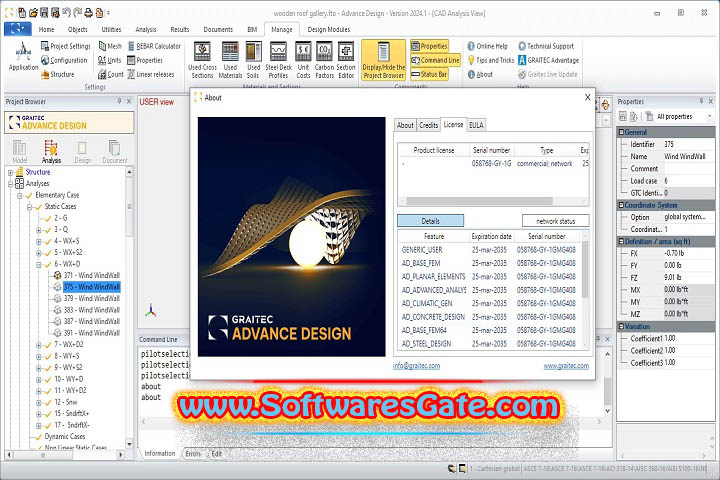Screen dimensions: 720x480
Task: Open the Design Modules ribbon tab
Action: 329,29
